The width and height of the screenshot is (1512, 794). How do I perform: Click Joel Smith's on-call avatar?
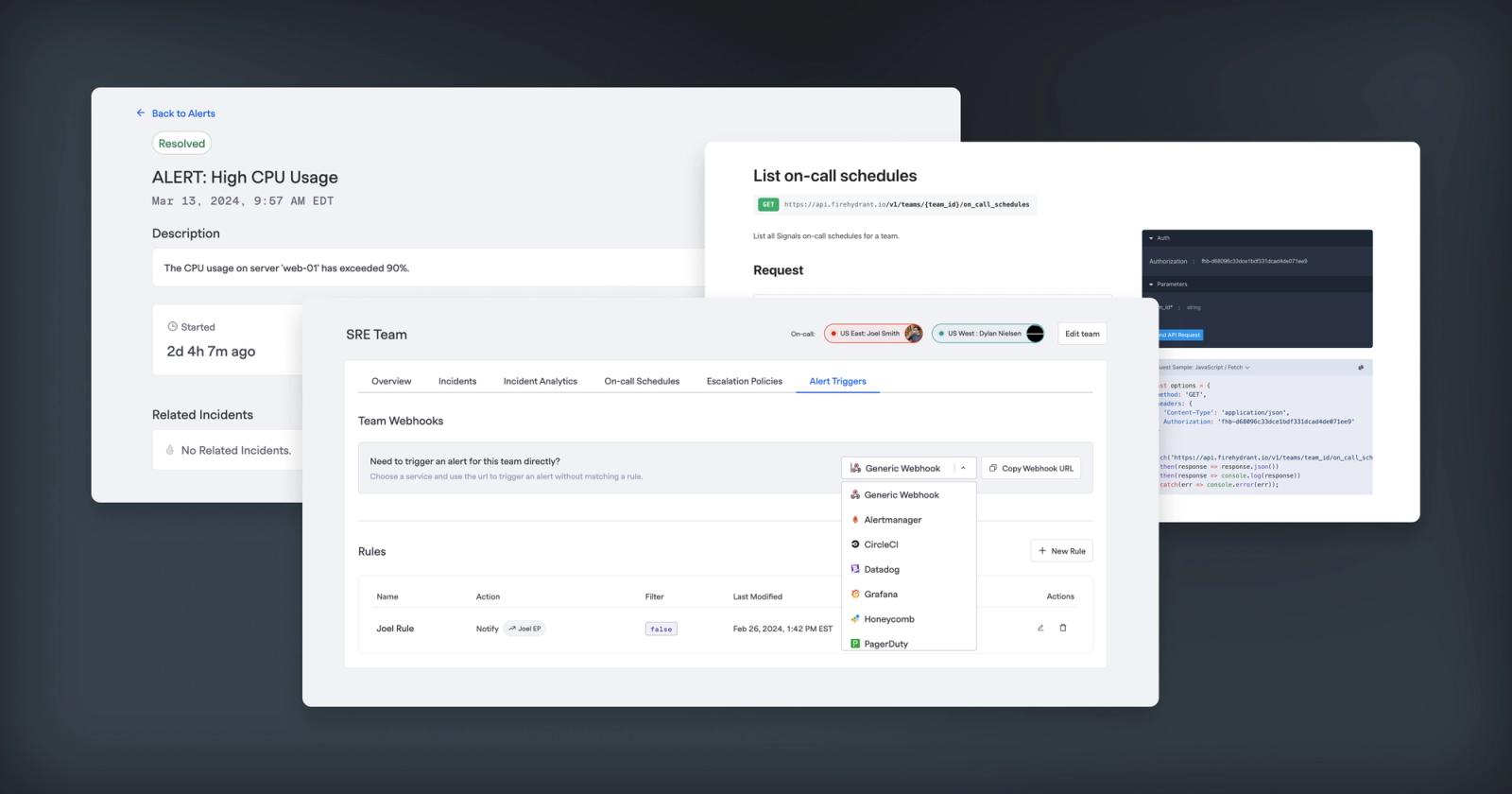[x=913, y=334]
